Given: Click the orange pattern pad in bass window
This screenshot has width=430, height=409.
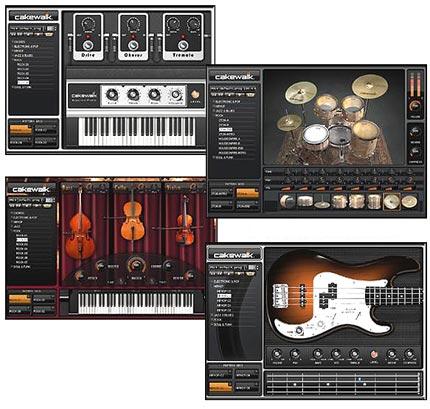Looking at the screenshot, I should pyautogui.click(x=221, y=386).
